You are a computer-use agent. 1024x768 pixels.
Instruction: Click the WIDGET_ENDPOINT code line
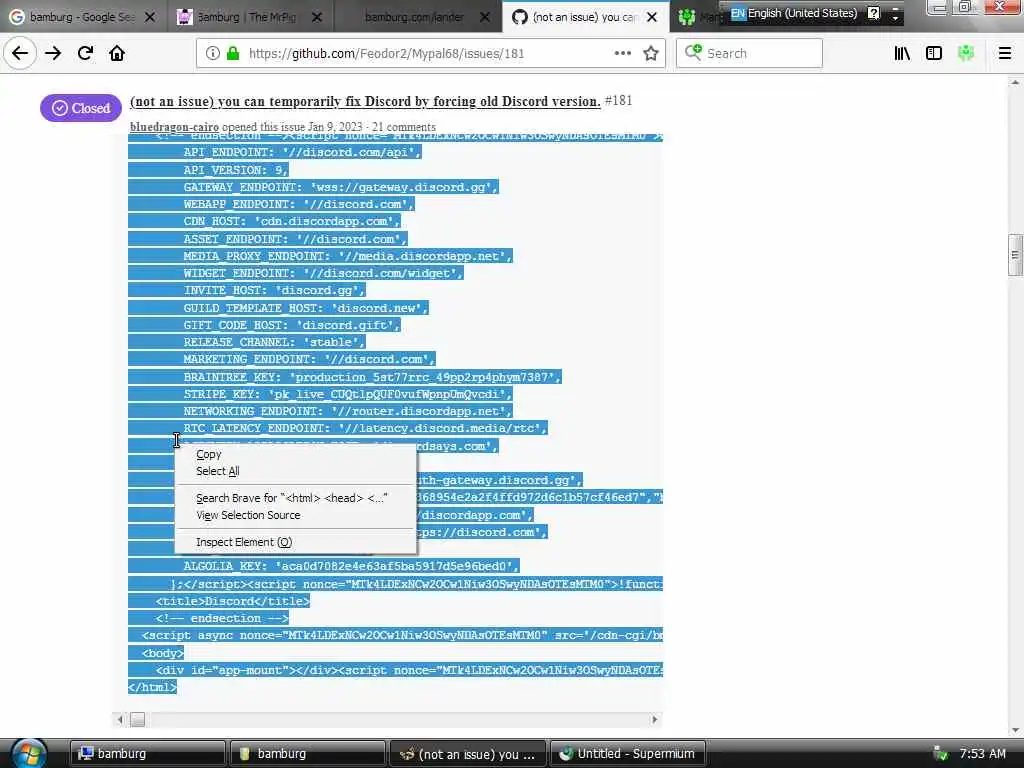coord(323,273)
